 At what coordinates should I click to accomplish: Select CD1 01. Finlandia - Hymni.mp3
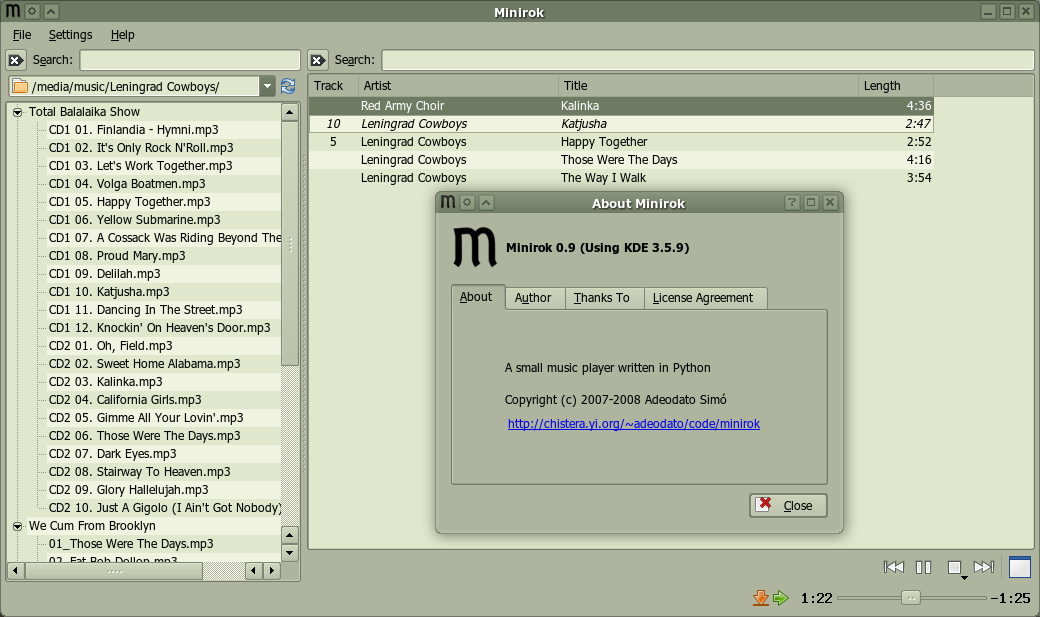click(133, 130)
